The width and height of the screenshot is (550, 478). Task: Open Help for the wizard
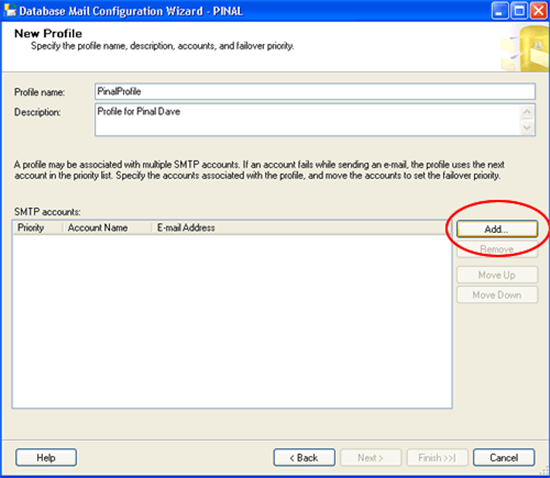(x=46, y=458)
